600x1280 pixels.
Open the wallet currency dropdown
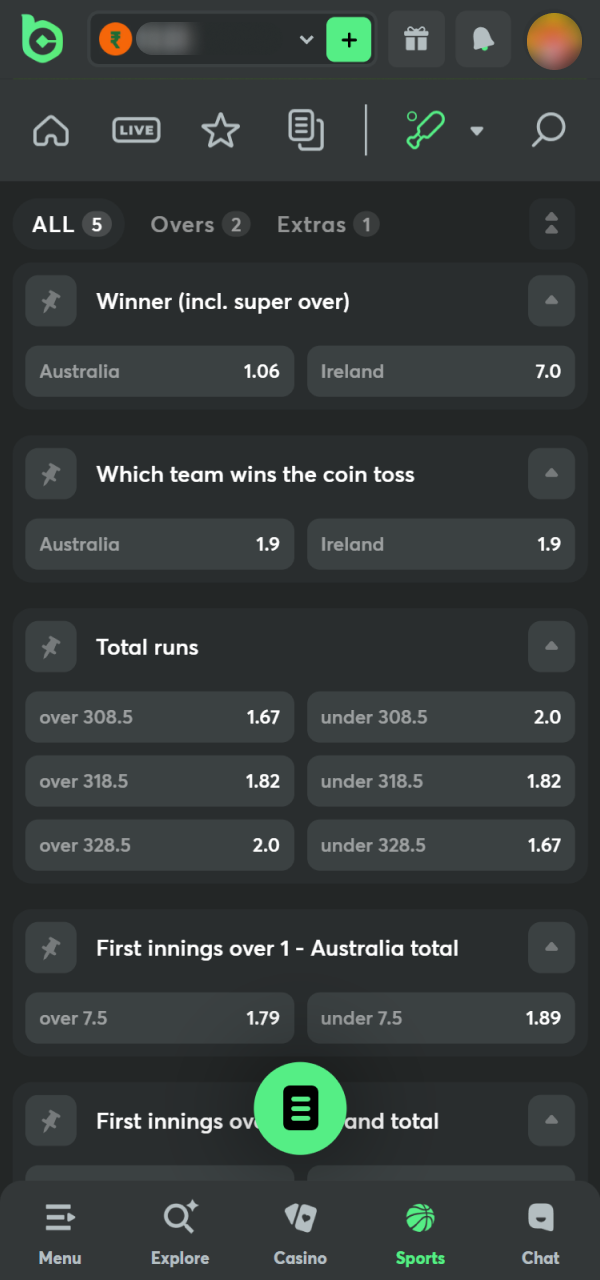(x=306, y=40)
